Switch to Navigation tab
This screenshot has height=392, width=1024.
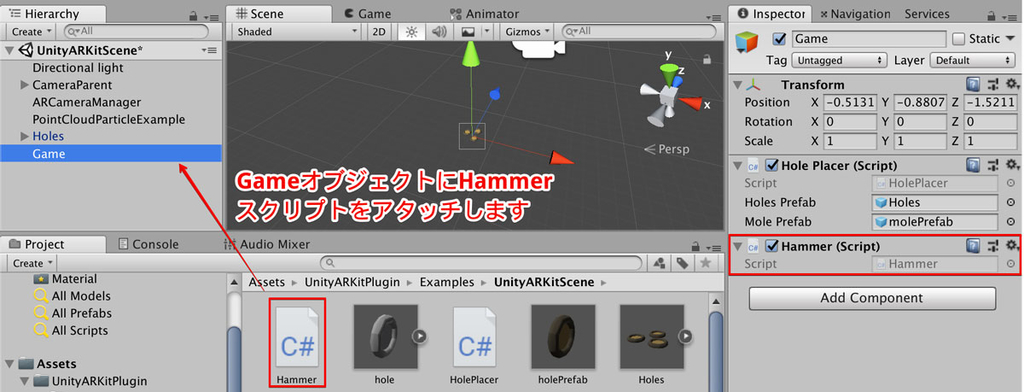[x=855, y=14]
